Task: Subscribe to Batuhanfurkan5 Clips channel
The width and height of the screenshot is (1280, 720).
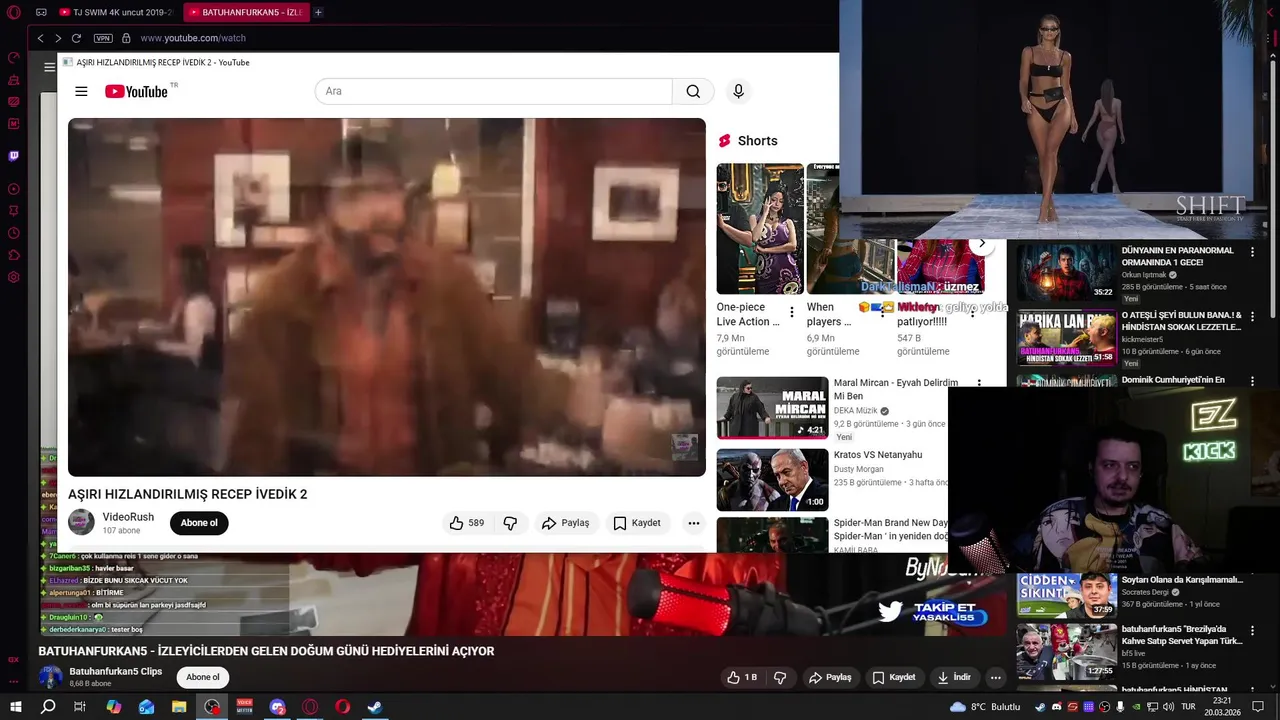Action: 203,677
